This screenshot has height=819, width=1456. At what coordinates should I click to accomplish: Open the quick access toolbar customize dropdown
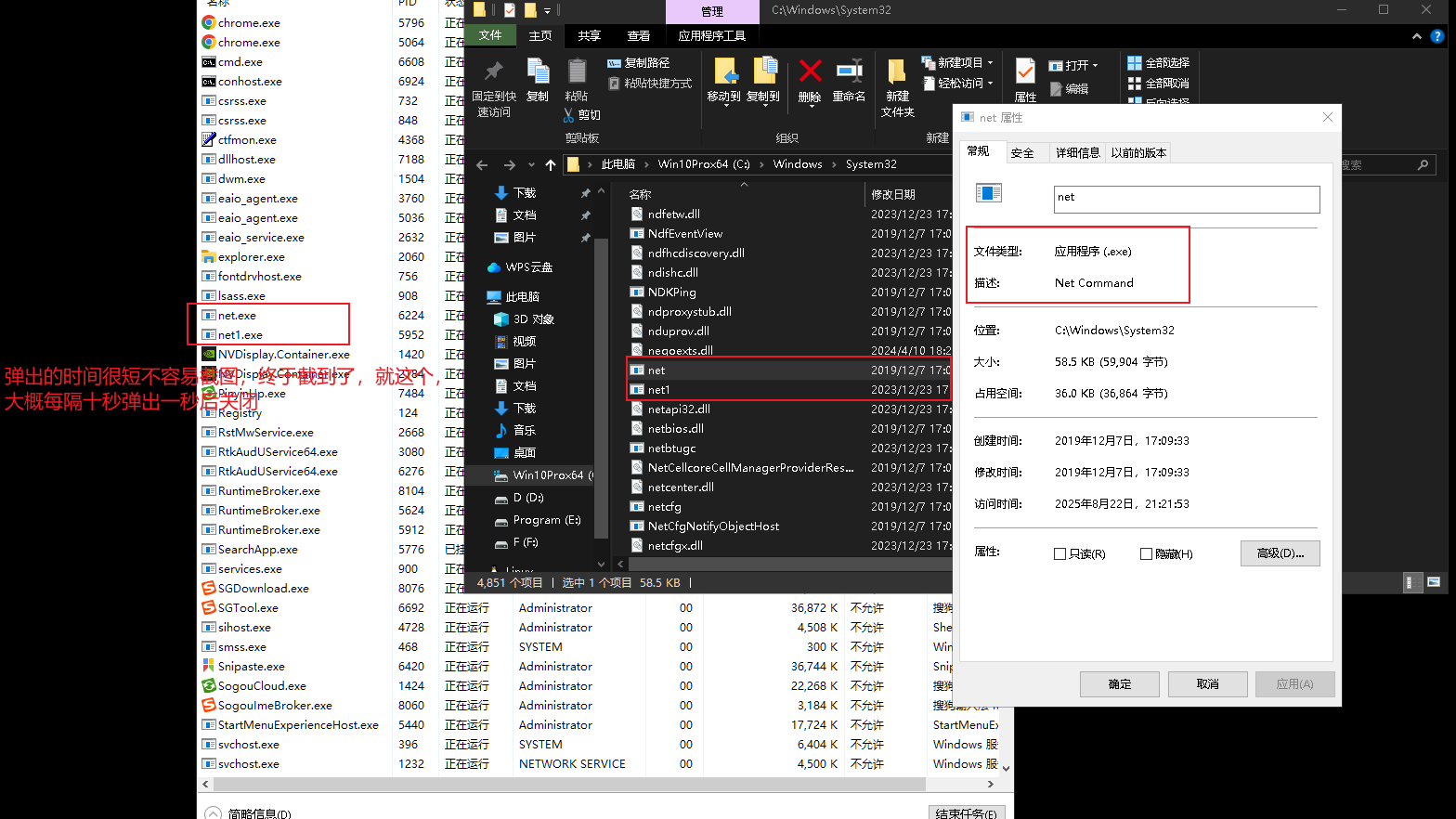(547, 10)
